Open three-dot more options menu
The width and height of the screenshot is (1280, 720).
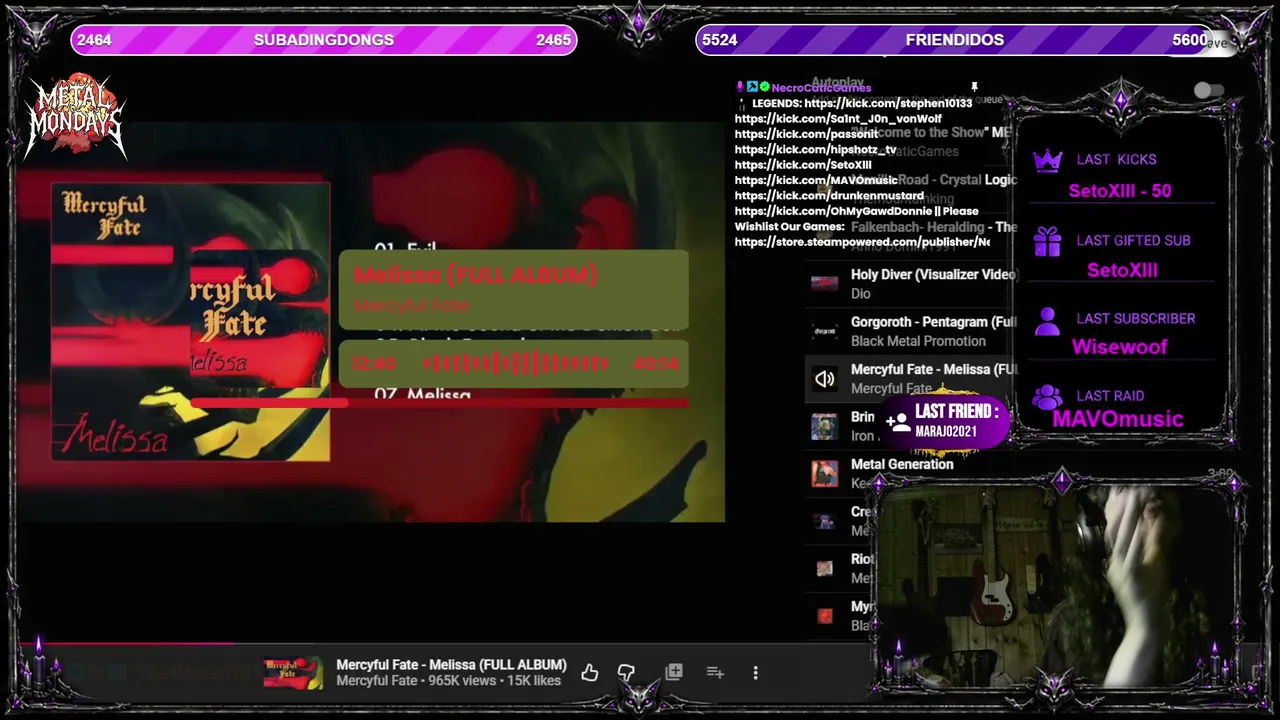755,673
